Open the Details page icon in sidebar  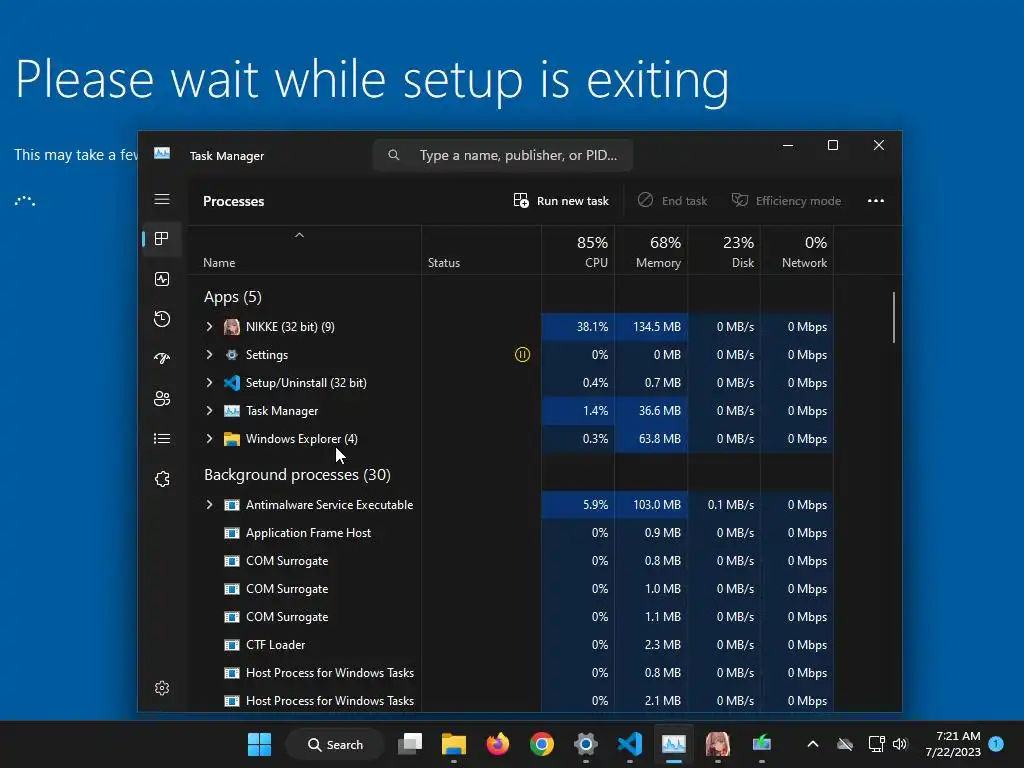162,438
